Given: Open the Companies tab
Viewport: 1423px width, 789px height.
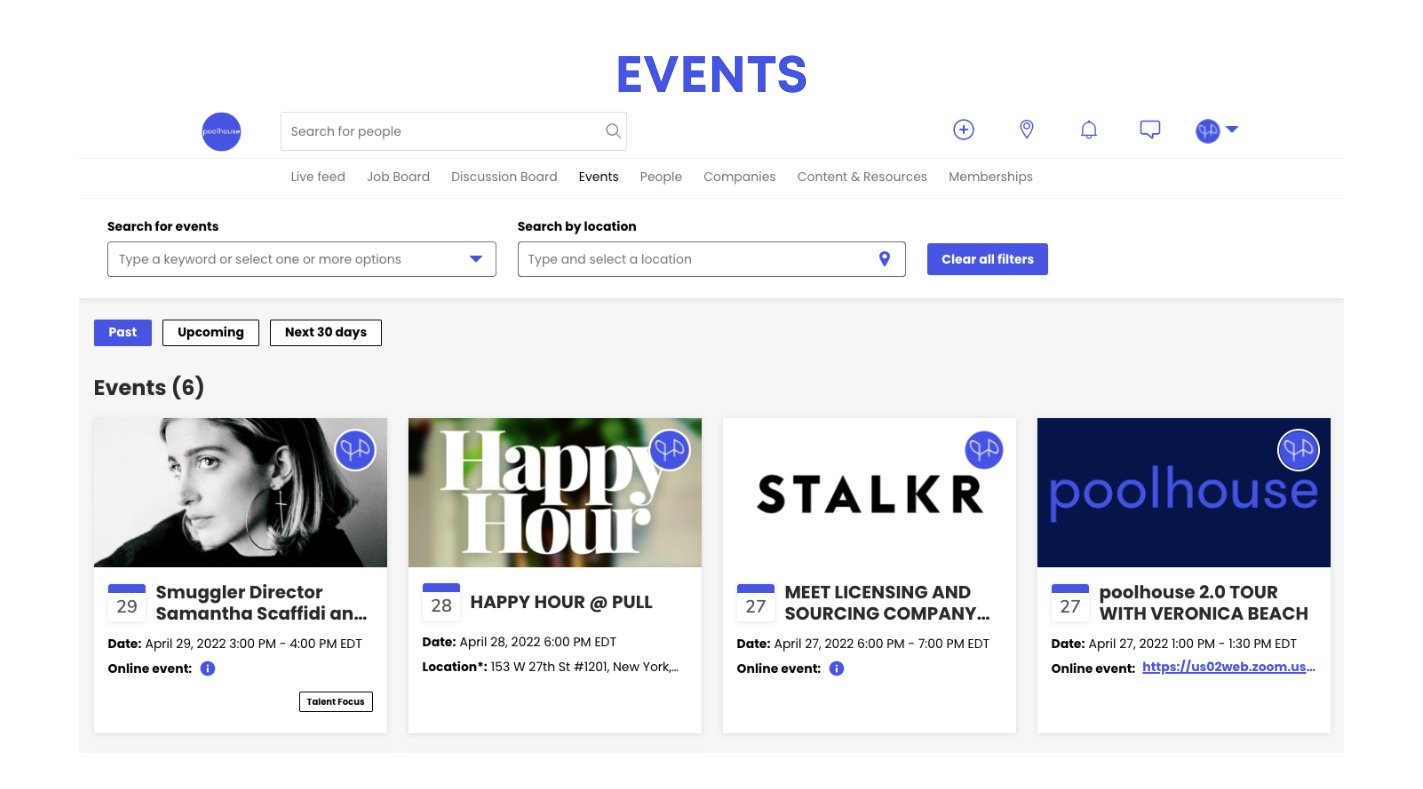Looking at the screenshot, I should coord(740,177).
